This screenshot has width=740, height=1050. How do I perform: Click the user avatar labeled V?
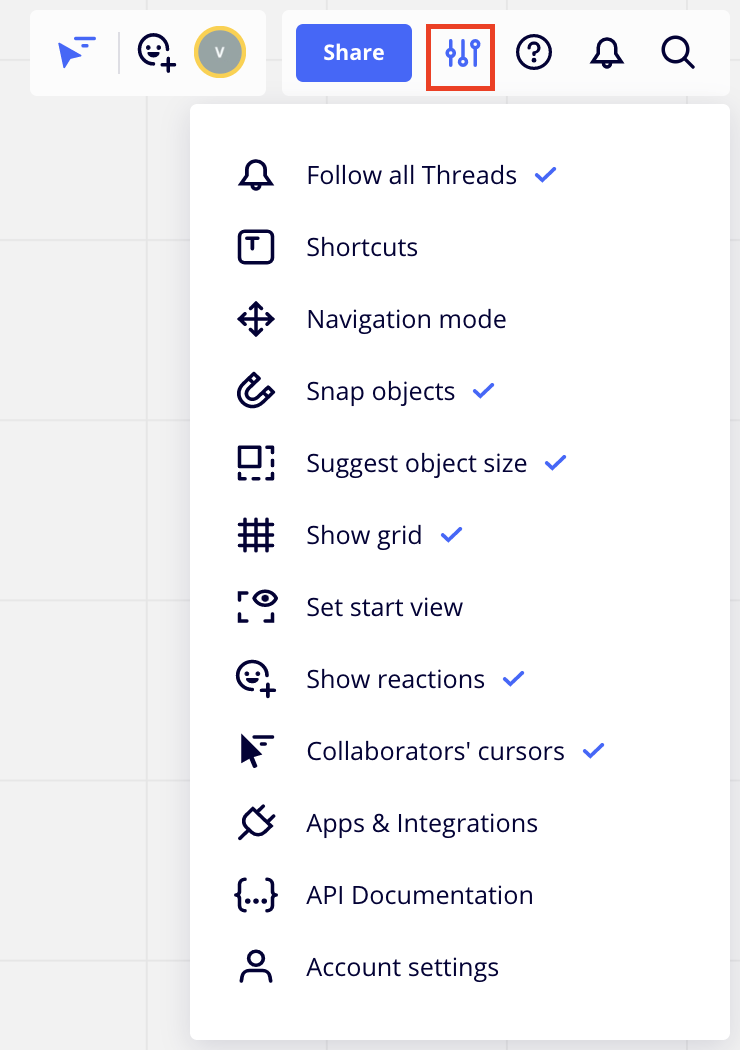[220, 53]
